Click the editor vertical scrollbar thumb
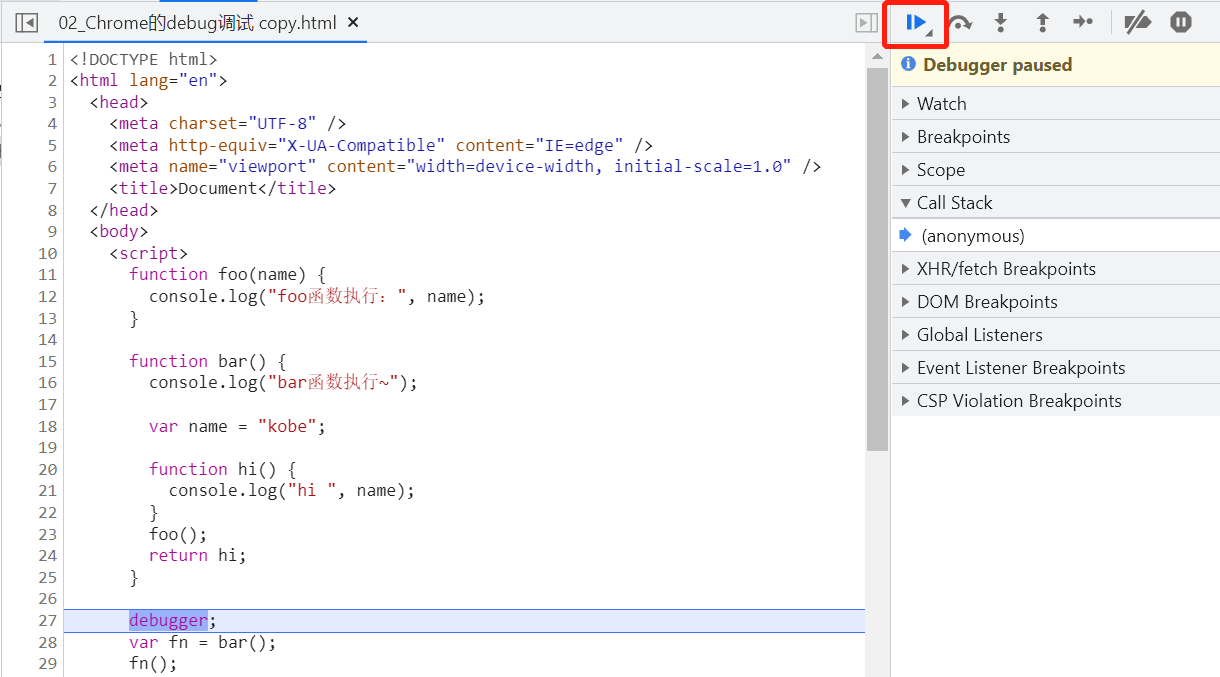This screenshot has width=1220, height=677. 877,260
